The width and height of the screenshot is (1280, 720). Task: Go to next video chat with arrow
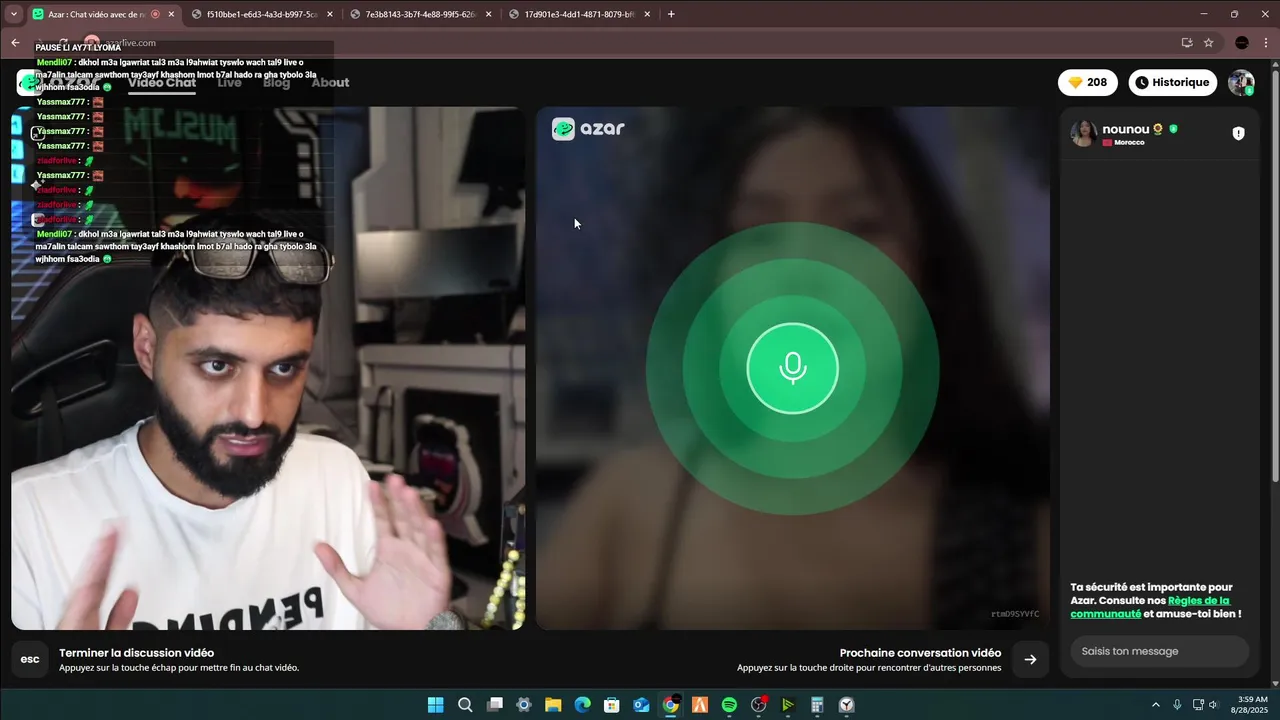click(x=1030, y=659)
